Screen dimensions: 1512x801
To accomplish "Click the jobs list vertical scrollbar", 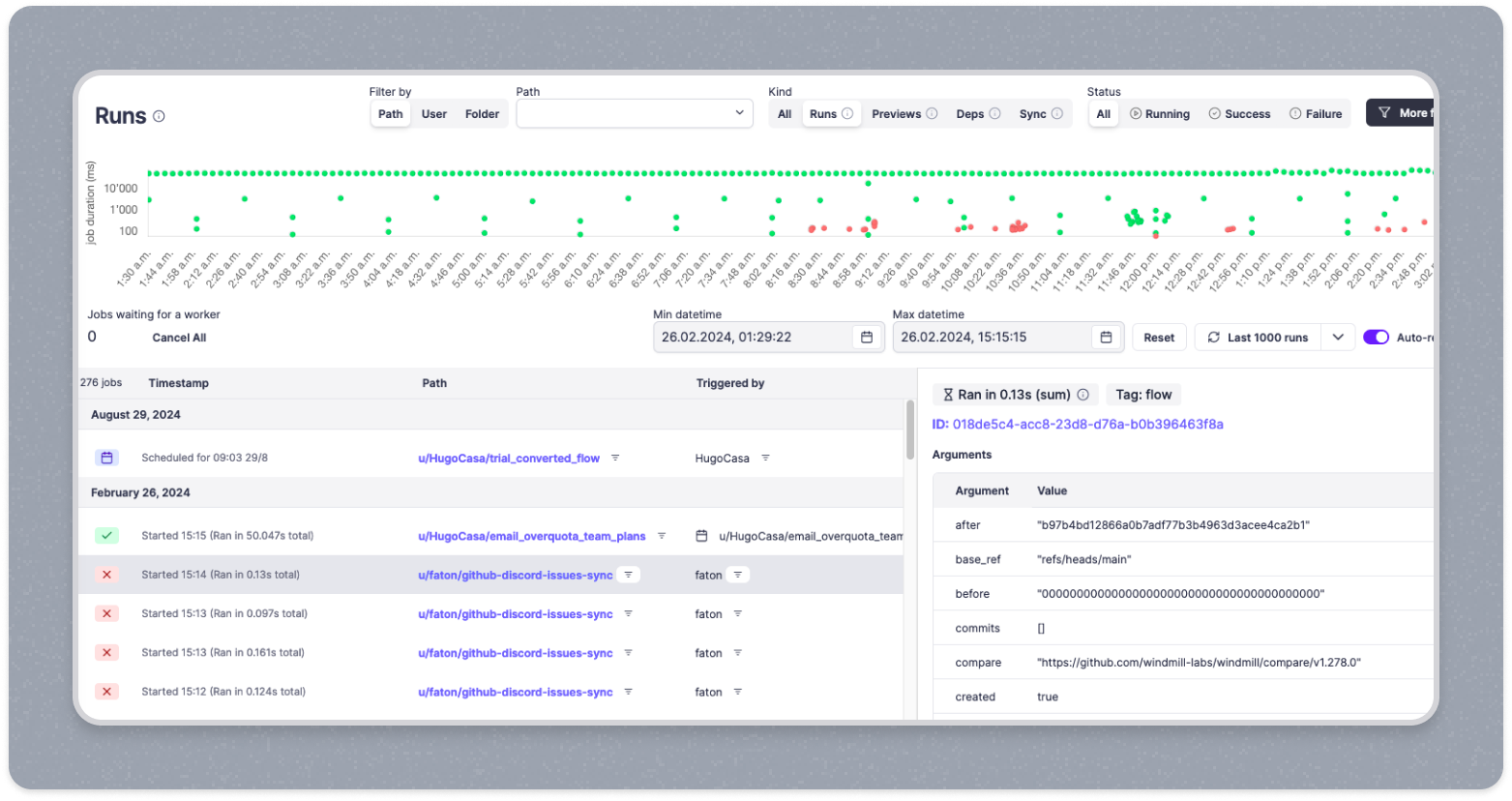I will pos(909,430).
